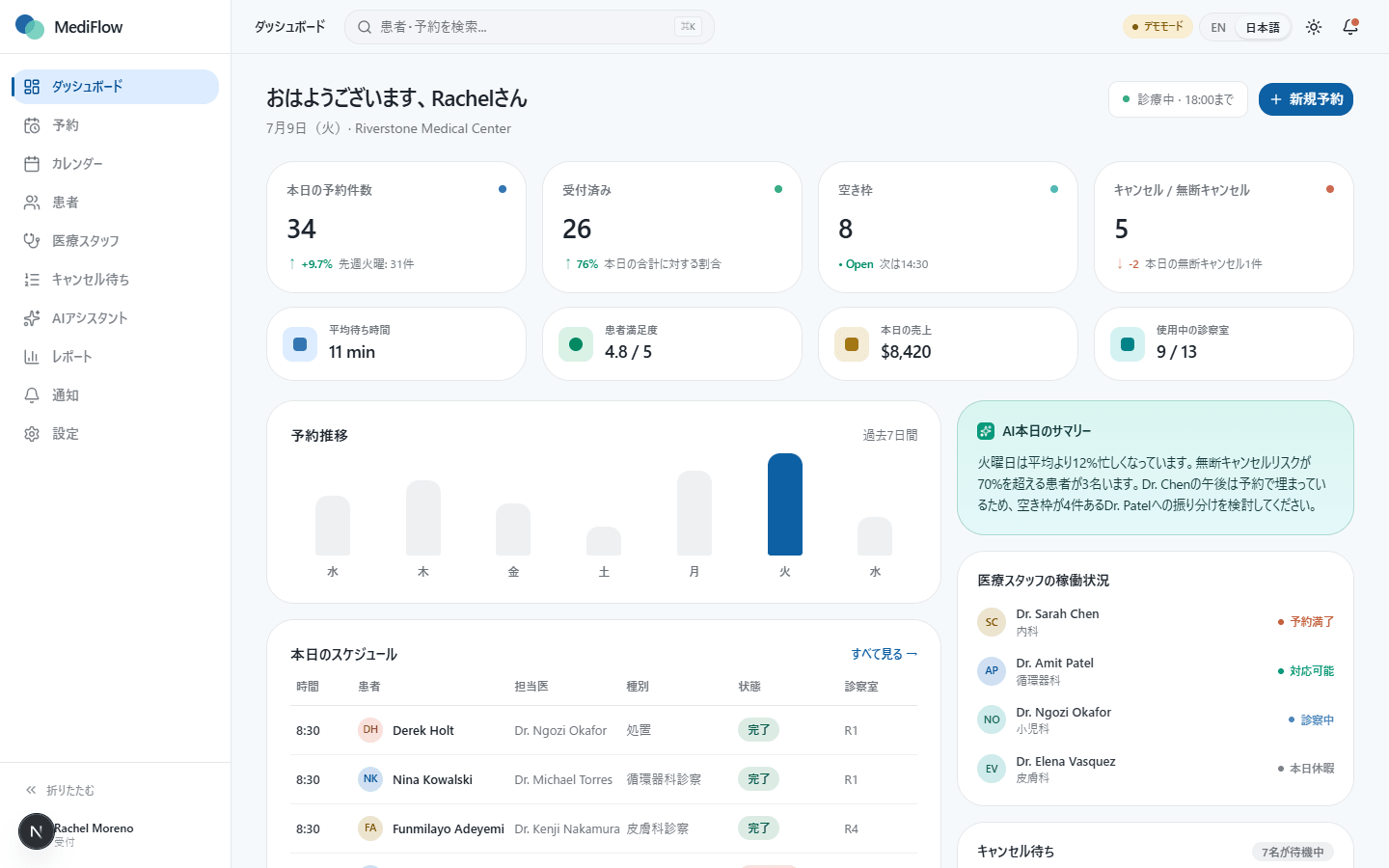Click the 過去7日間 range label
The height and width of the screenshot is (868, 1389).
pos(889,436)
